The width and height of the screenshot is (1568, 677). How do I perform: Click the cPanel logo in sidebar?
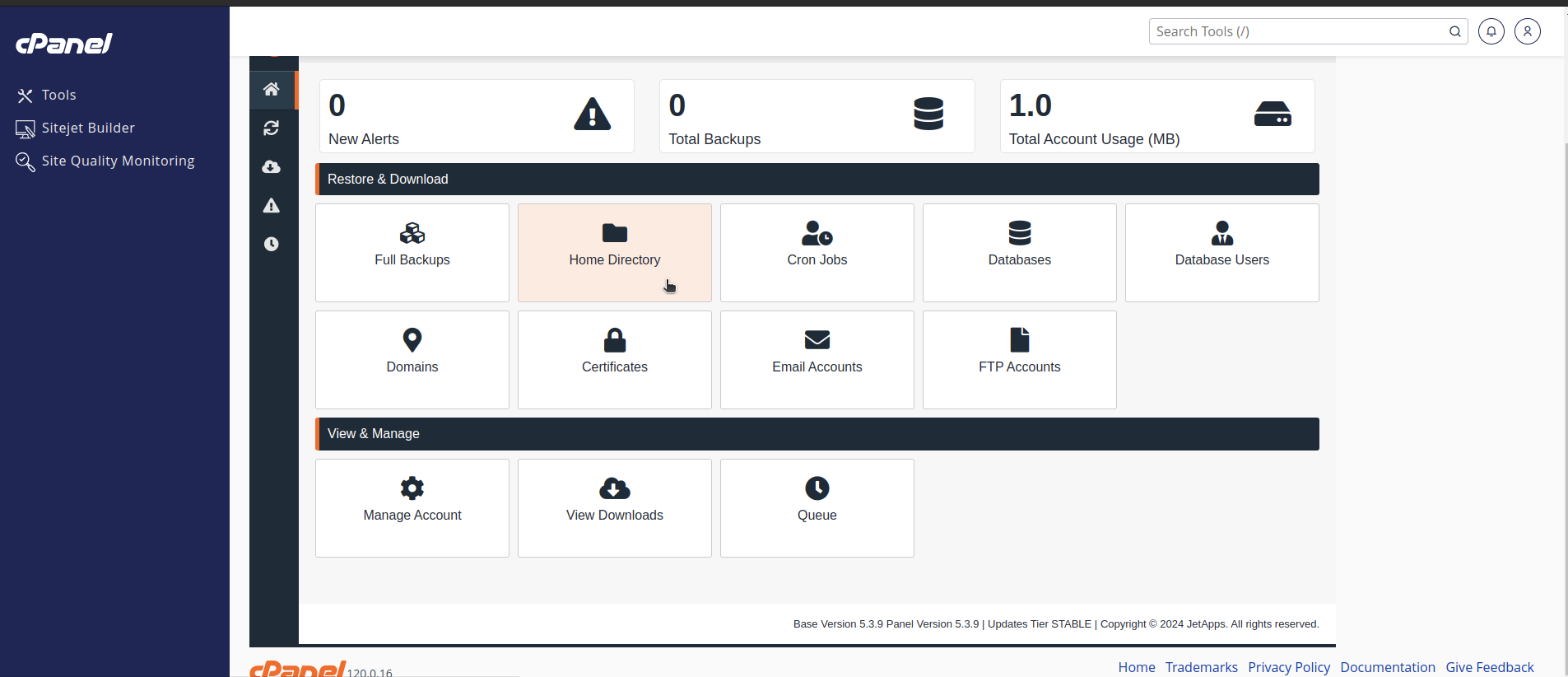(64, 44)
